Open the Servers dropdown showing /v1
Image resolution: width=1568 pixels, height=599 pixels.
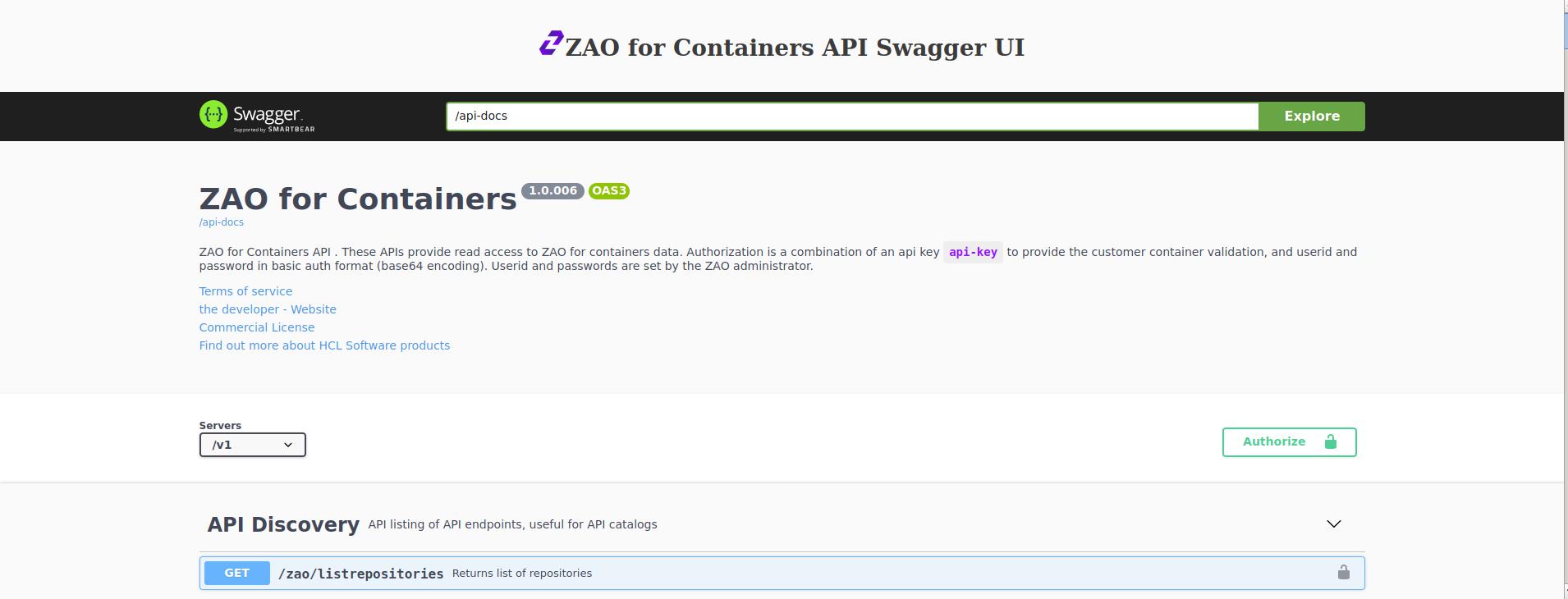(x=252, y=445)
